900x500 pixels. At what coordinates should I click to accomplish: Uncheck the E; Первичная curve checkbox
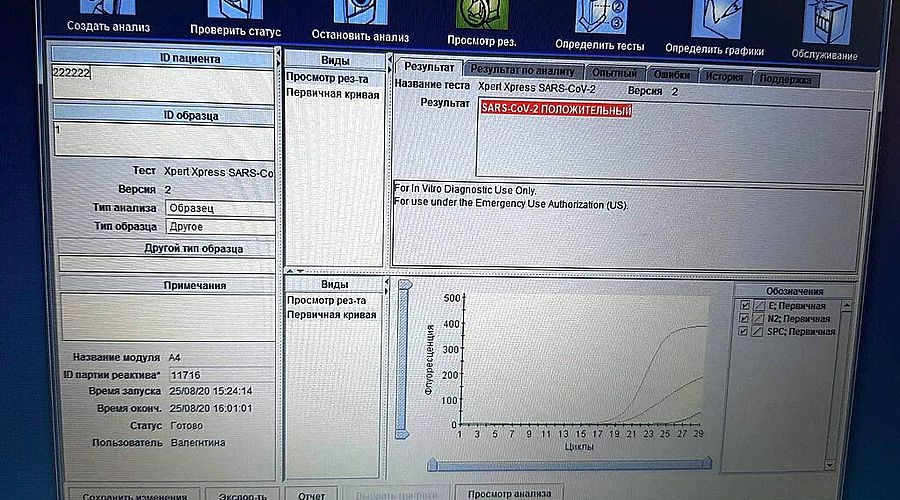pos(742,305)
